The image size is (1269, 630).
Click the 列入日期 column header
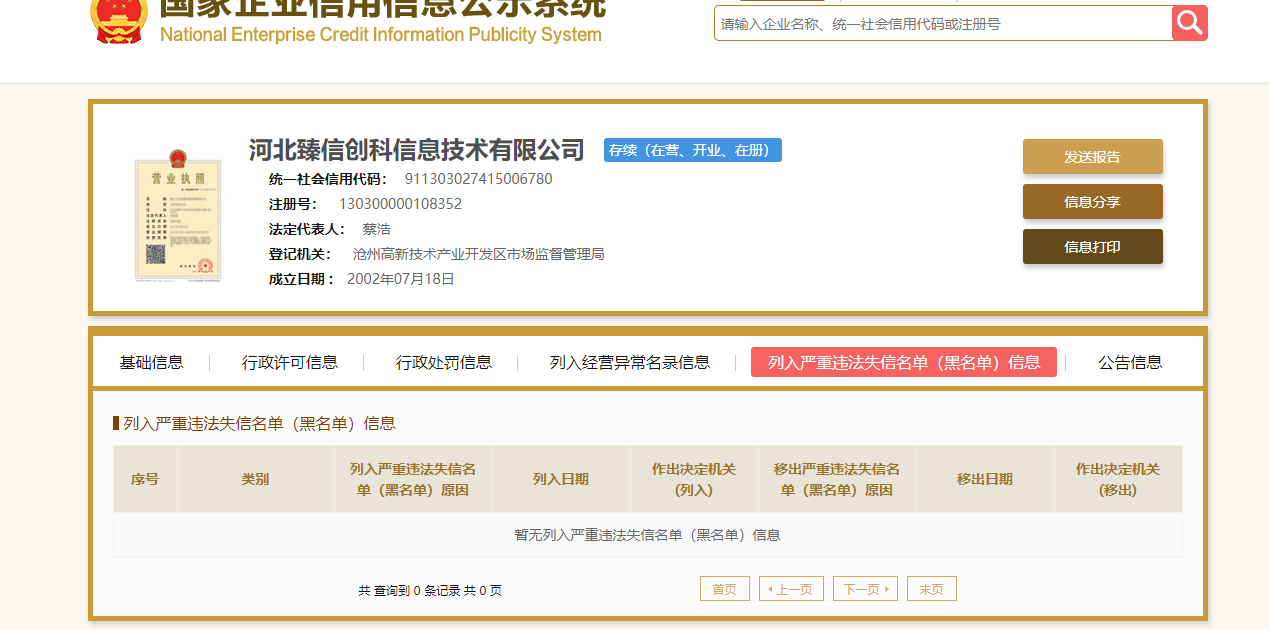[x=561, y=479]
